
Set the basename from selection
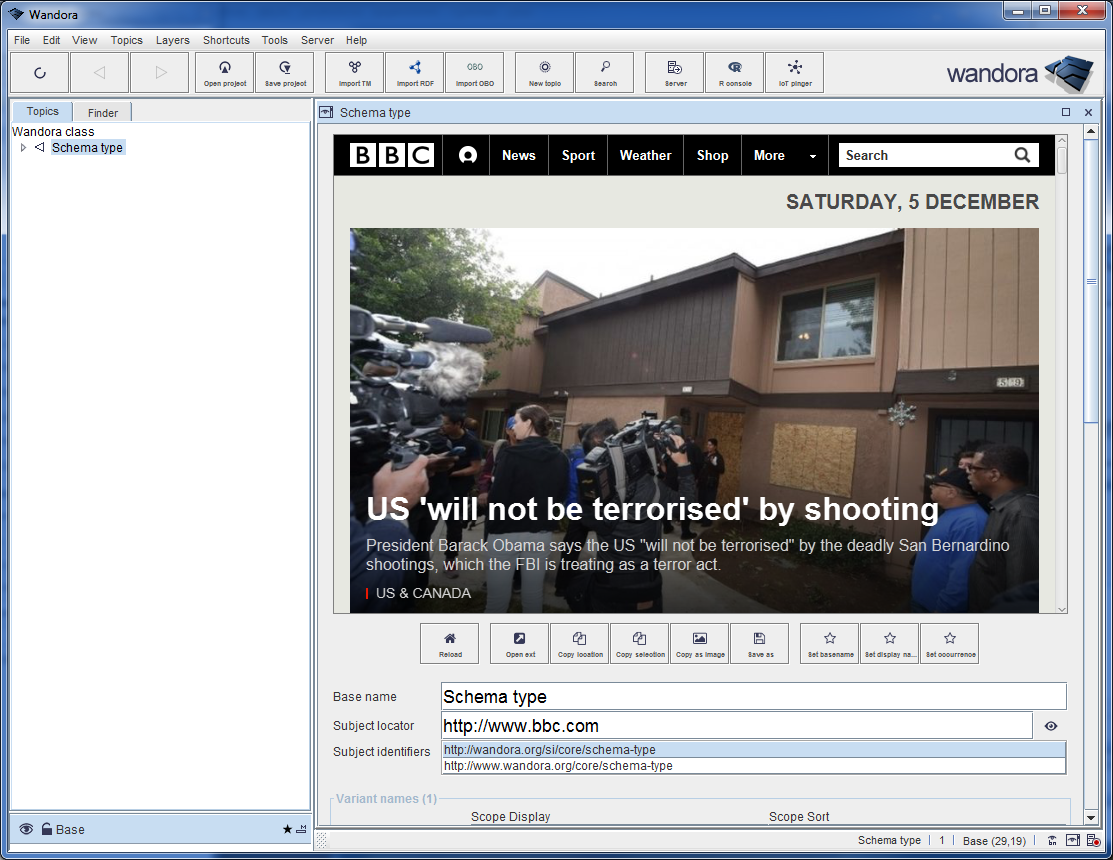829,643
